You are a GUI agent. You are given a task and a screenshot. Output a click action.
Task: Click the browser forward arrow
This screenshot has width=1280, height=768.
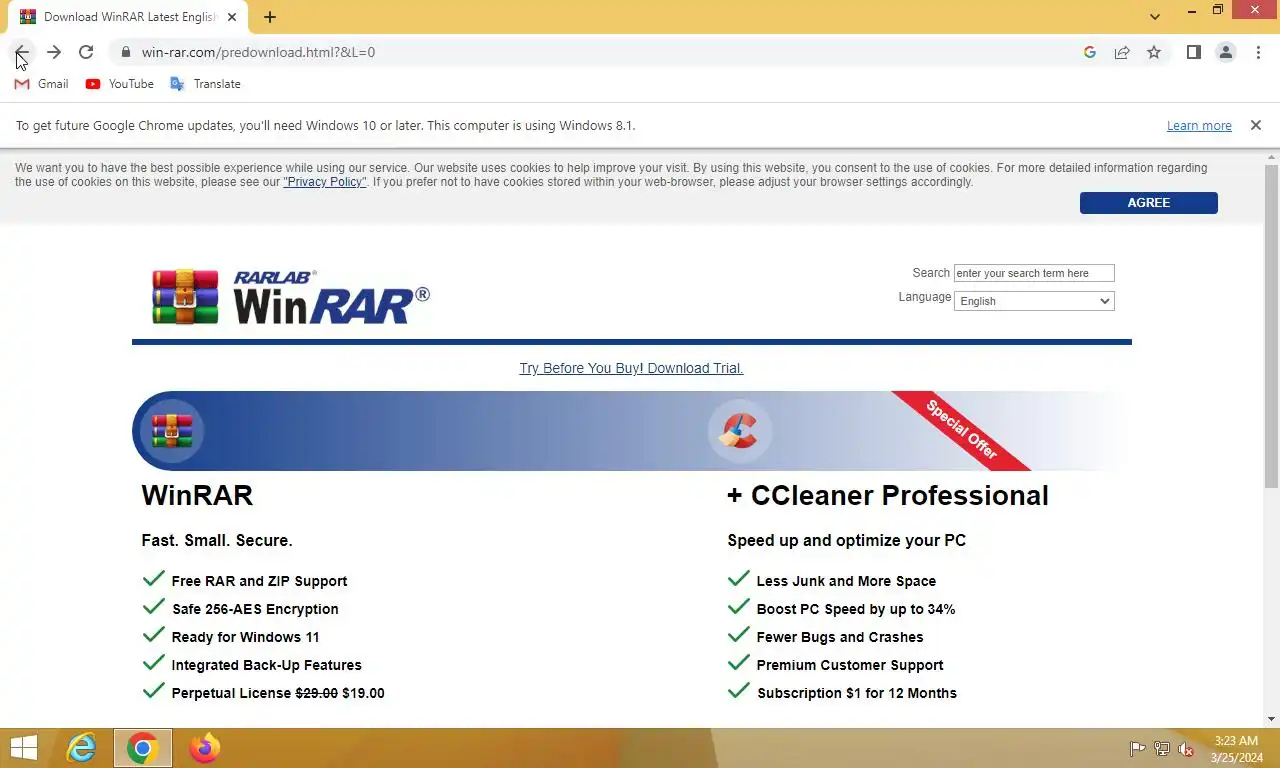click(54, 52)
